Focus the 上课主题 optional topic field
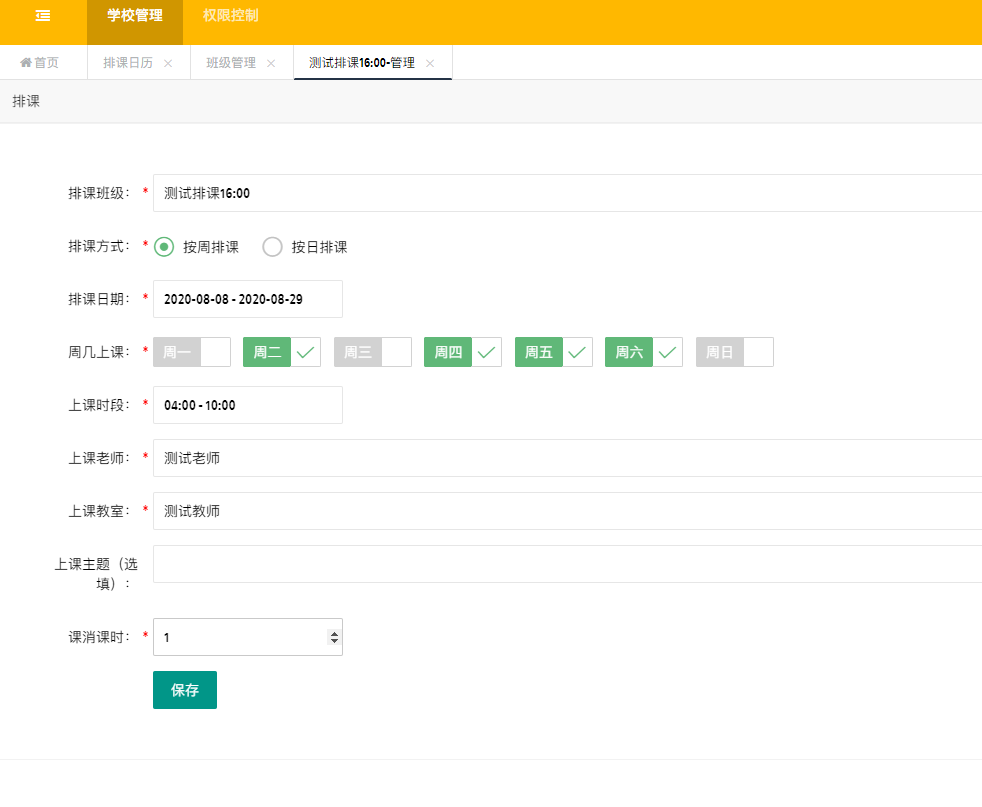The height and width of the screenshot is (807, 982). (x=567, y=564)
